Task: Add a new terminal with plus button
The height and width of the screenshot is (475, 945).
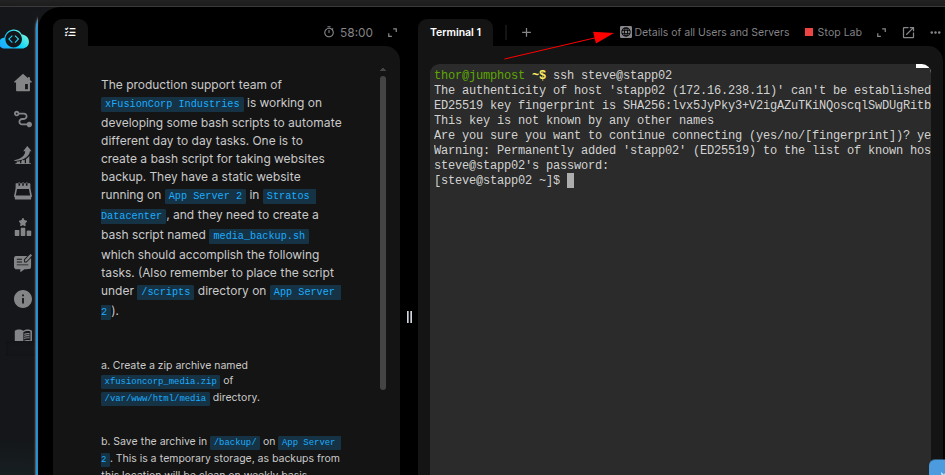Action: click(526, 32)
